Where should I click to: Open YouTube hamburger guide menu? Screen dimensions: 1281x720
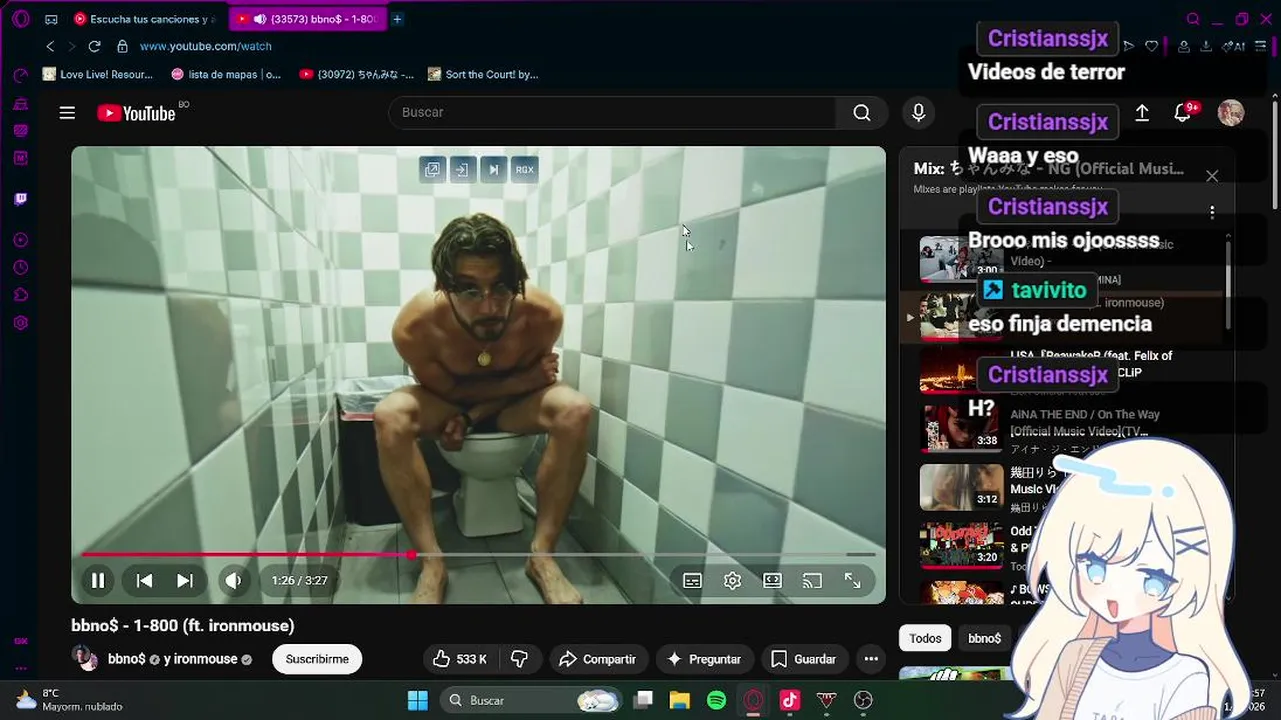pyautogui.click(x=67, y=113)
